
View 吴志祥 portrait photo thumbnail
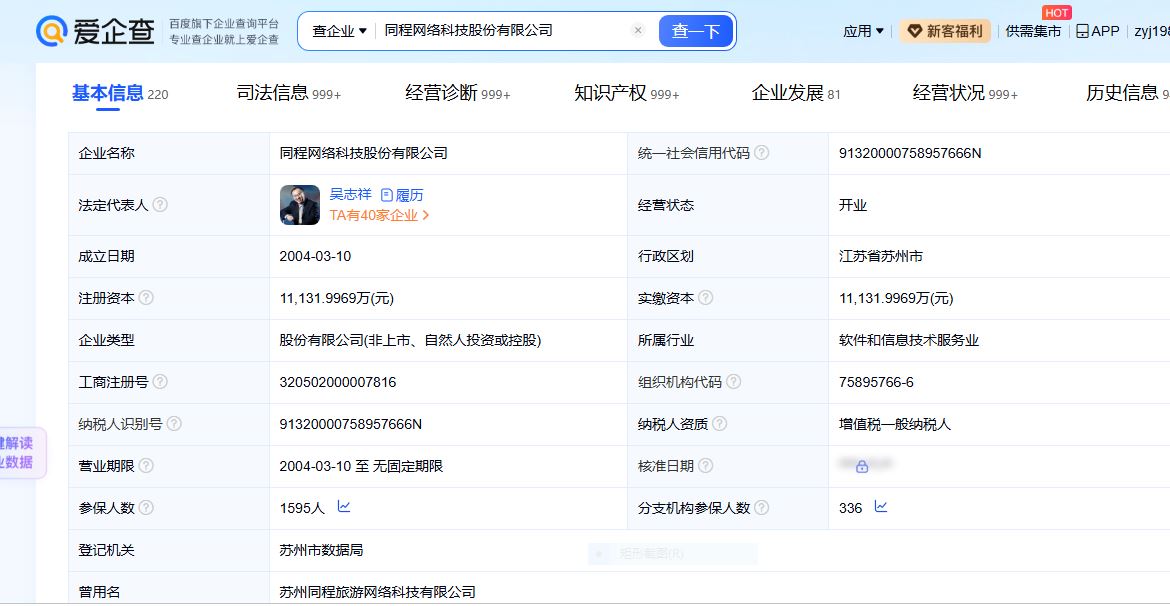(300, 205)
